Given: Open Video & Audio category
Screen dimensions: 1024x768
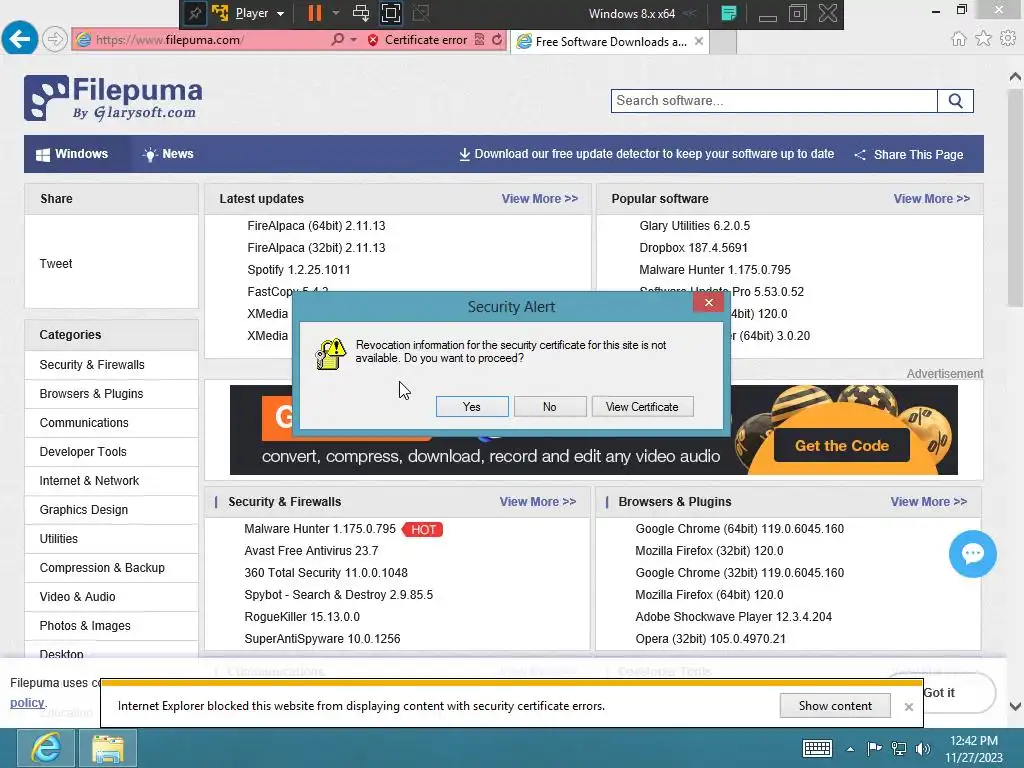Looking at the screenshot, I should 77,597.
